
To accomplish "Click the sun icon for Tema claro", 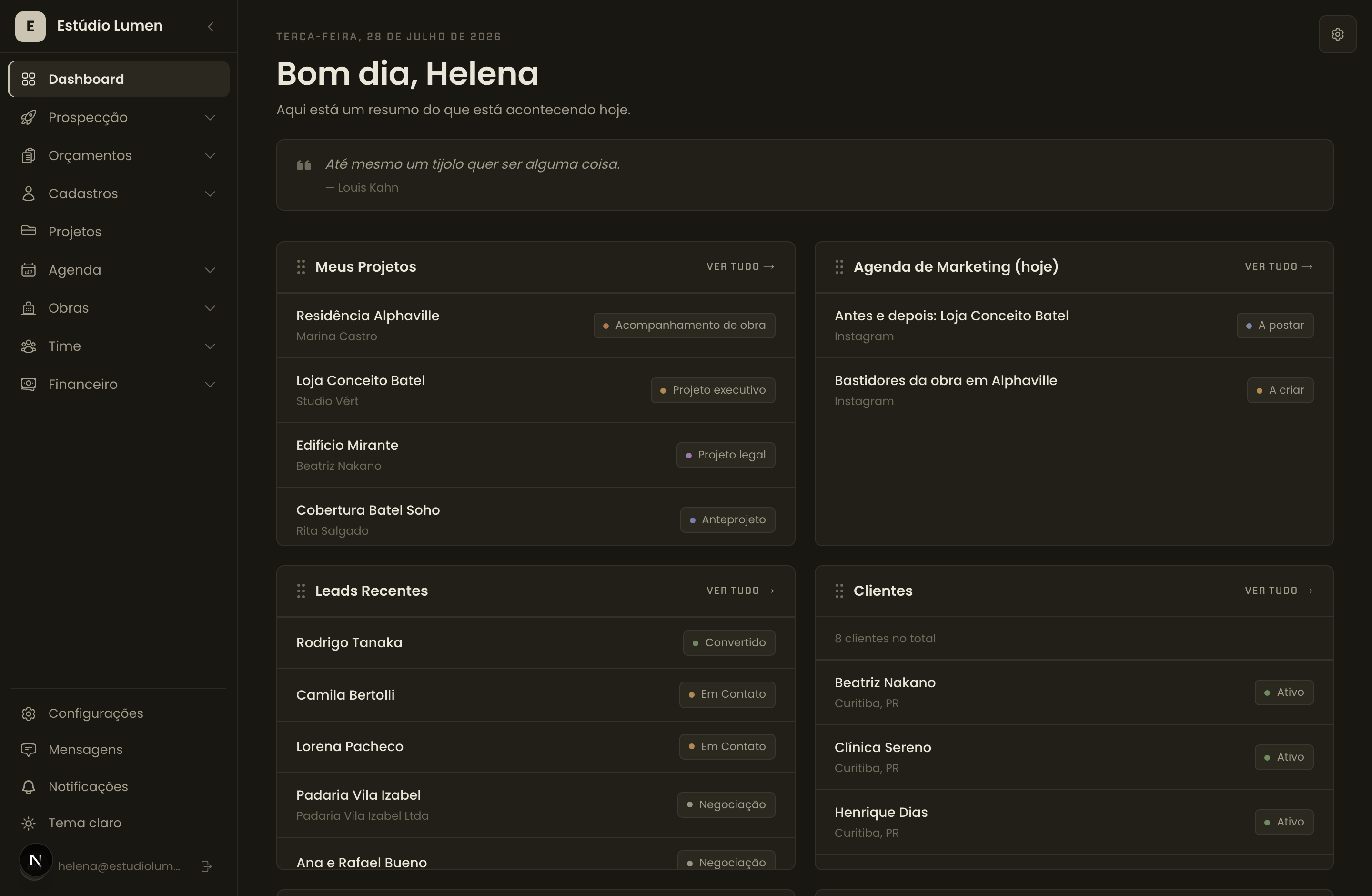I will coord(28,824).
